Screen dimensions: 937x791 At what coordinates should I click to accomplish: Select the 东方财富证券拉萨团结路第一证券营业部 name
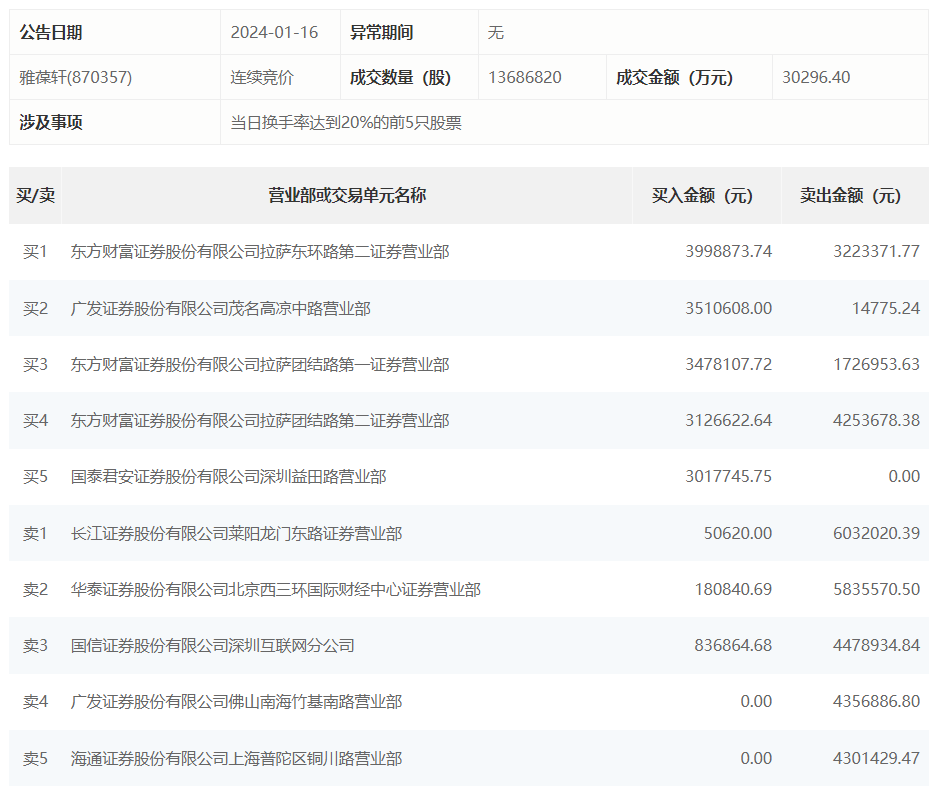click(x=260, y=364)
